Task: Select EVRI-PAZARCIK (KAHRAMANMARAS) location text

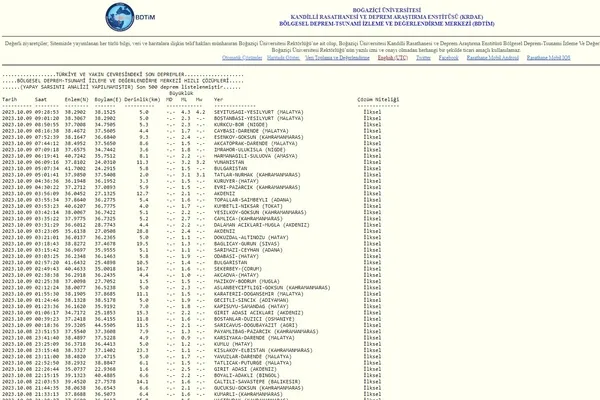Action: tap(257, 188)
